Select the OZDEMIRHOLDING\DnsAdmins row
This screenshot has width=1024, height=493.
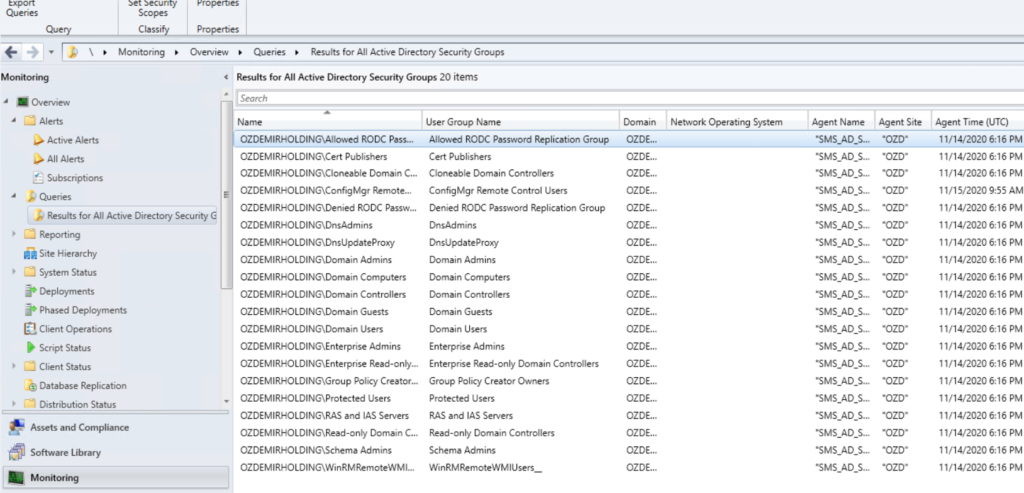(x=628, y=225)
